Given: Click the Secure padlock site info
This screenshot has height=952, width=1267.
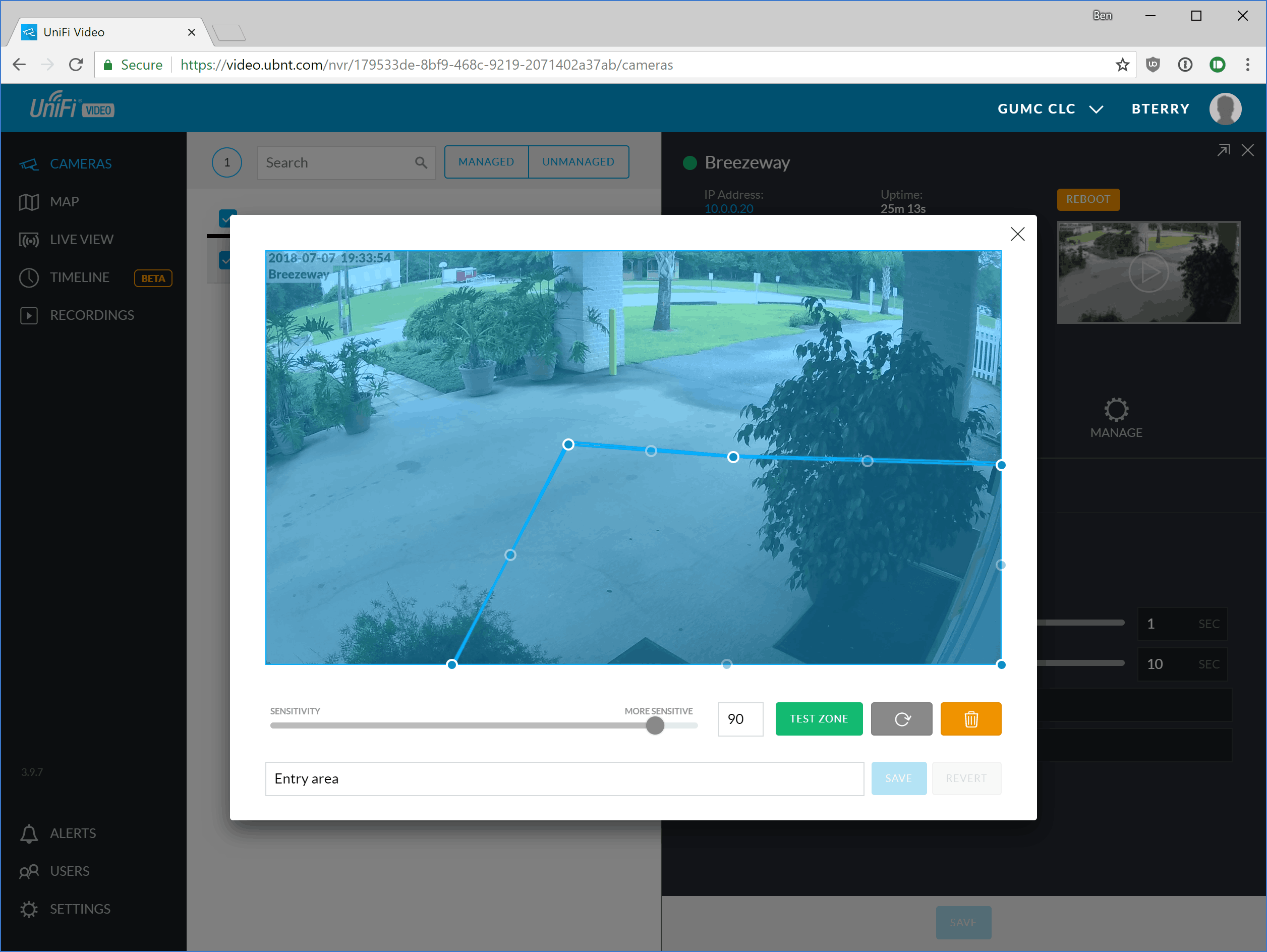Looking at the screenshot, I should coord(133,65).
